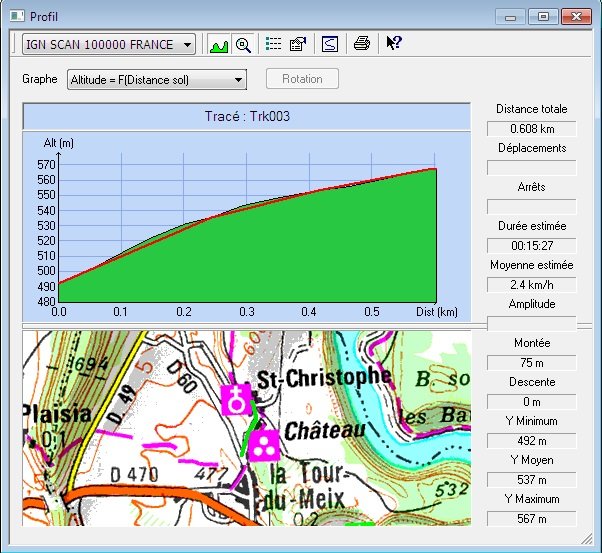Click the three-dot ruins waypoint marker on map
This screenshot has height=553, width=602.
click(263, 446)
